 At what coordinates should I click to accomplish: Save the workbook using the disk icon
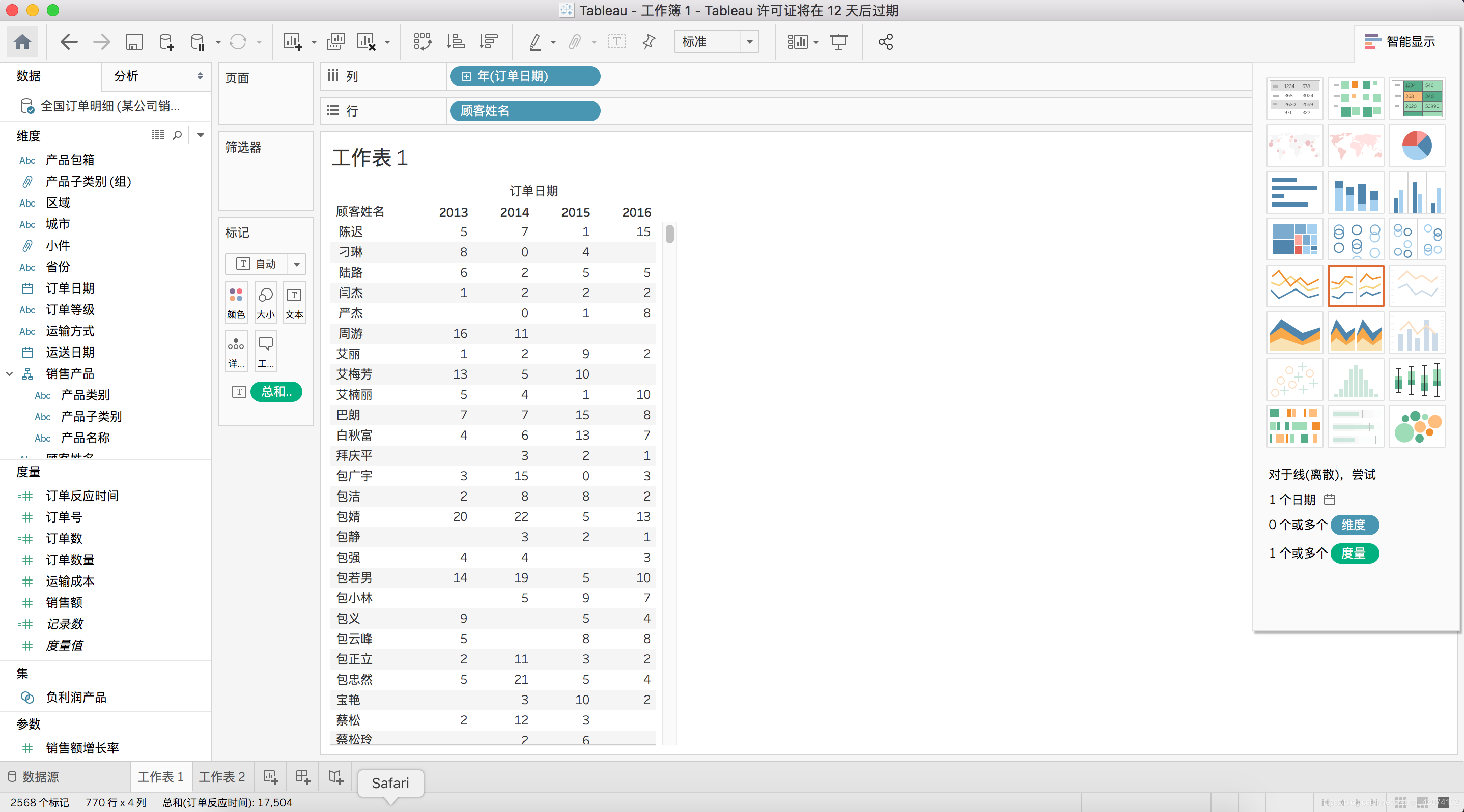tap(133, 41)
